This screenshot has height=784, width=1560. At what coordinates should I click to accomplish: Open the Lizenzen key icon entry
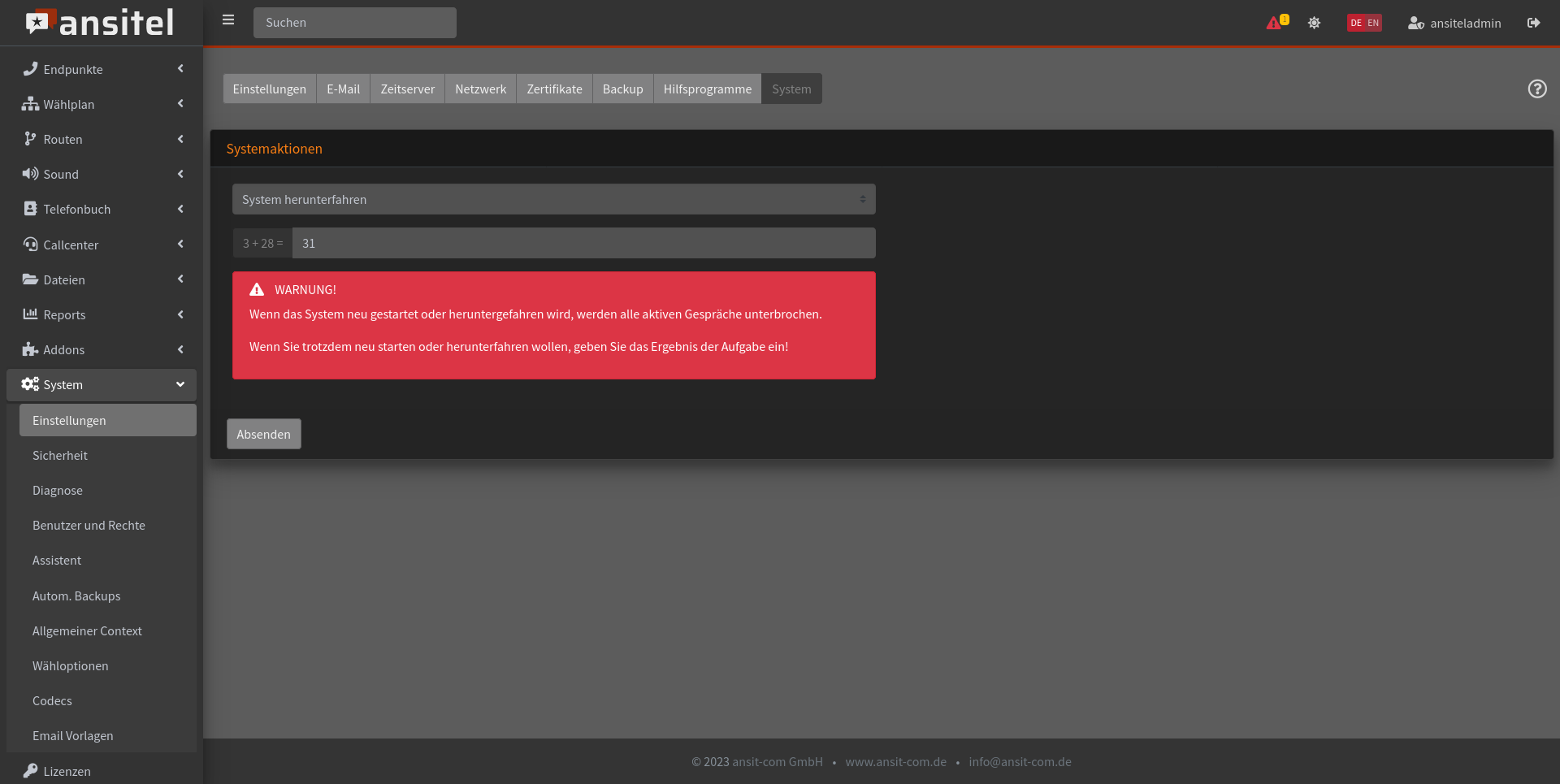click(31, 770)
